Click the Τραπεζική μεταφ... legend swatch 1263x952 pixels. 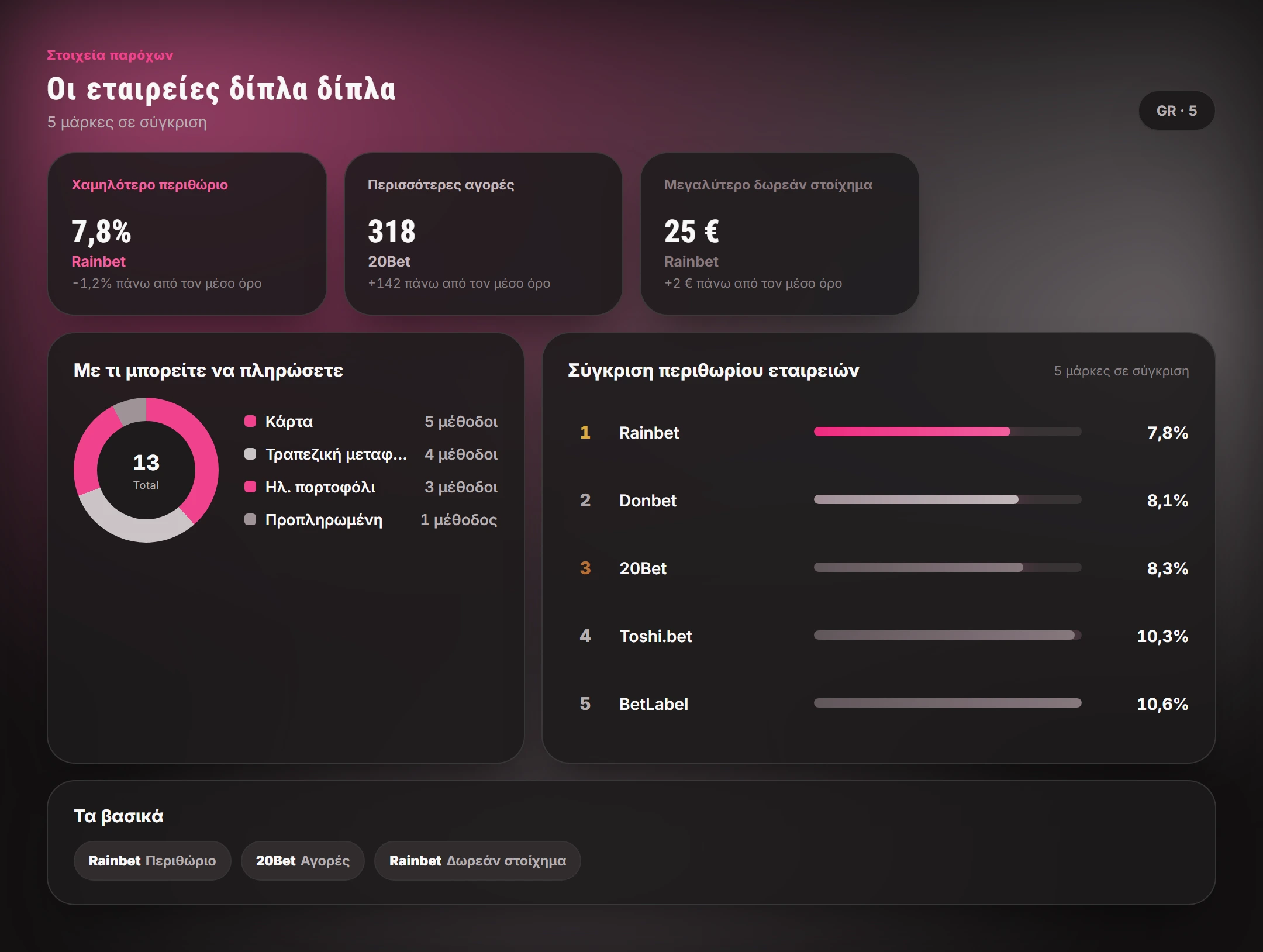pos(250,454)
